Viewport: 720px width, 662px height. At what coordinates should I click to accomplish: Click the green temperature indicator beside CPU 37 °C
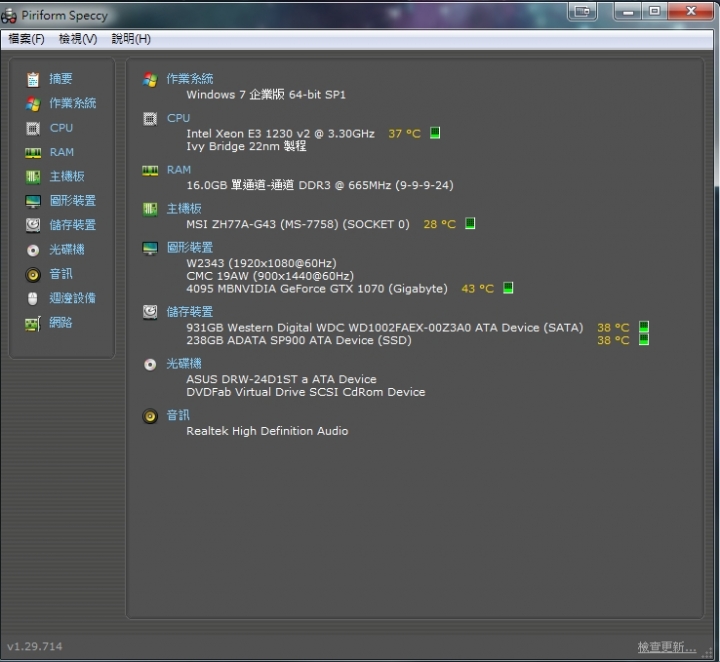(435, 133)
